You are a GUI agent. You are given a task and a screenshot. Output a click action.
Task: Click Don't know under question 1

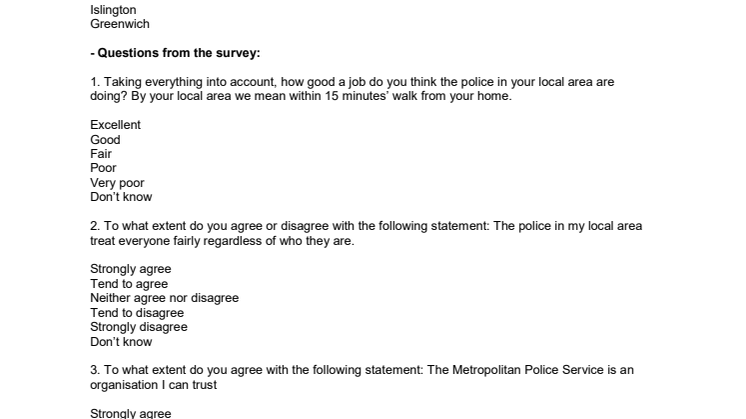pyautogui.click(x=121, y=197)
